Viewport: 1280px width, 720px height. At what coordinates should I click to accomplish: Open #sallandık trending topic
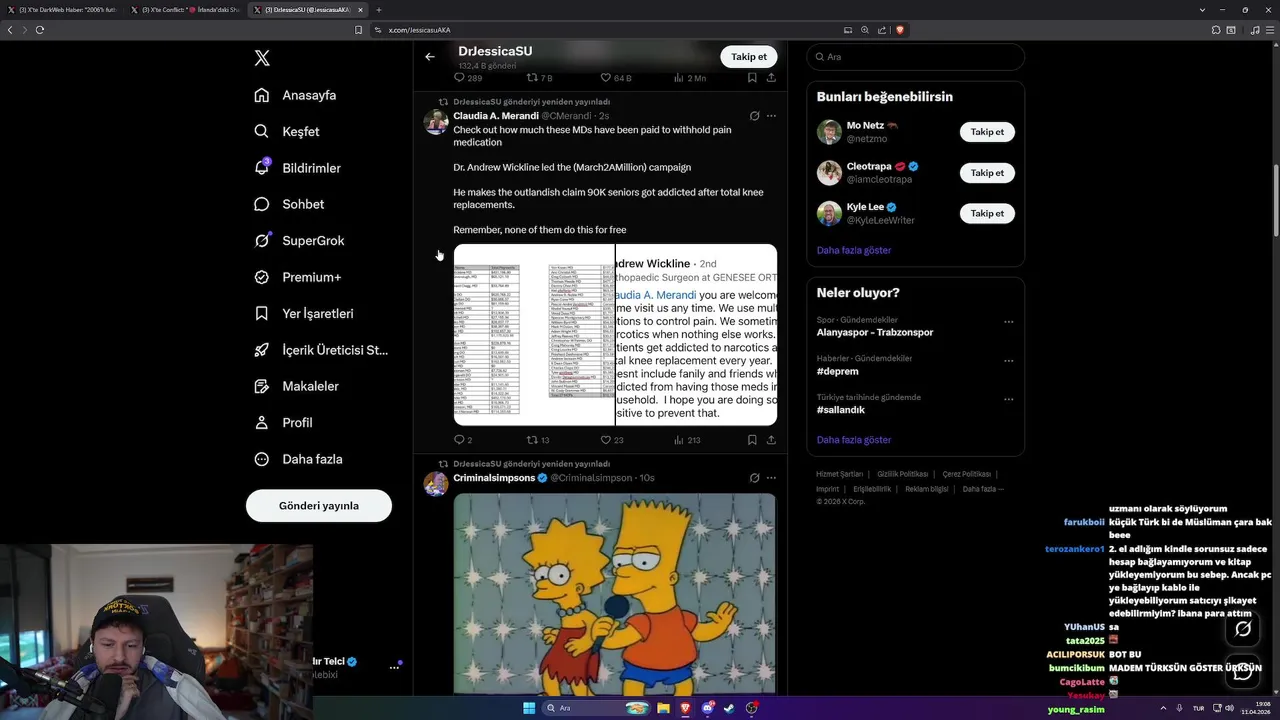point(841,410)
